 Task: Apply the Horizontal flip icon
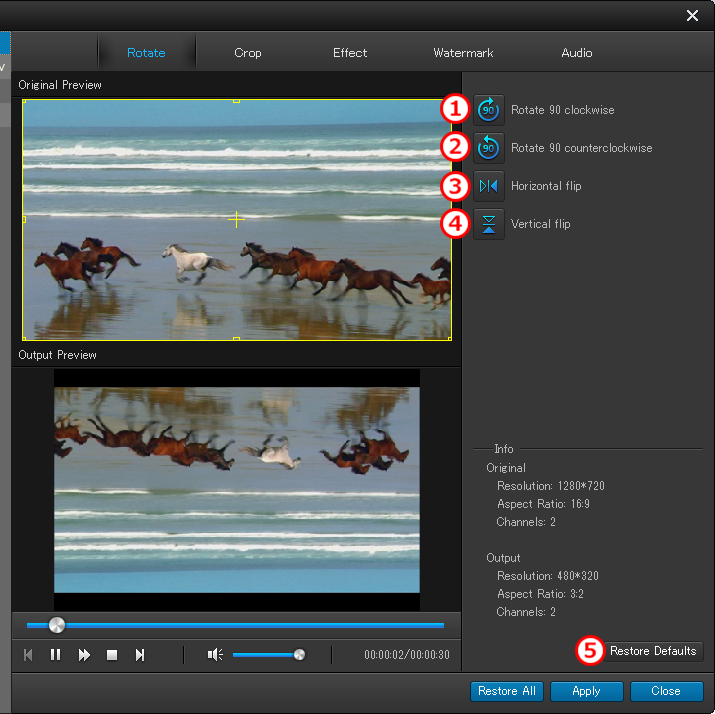tap(489, 186)
